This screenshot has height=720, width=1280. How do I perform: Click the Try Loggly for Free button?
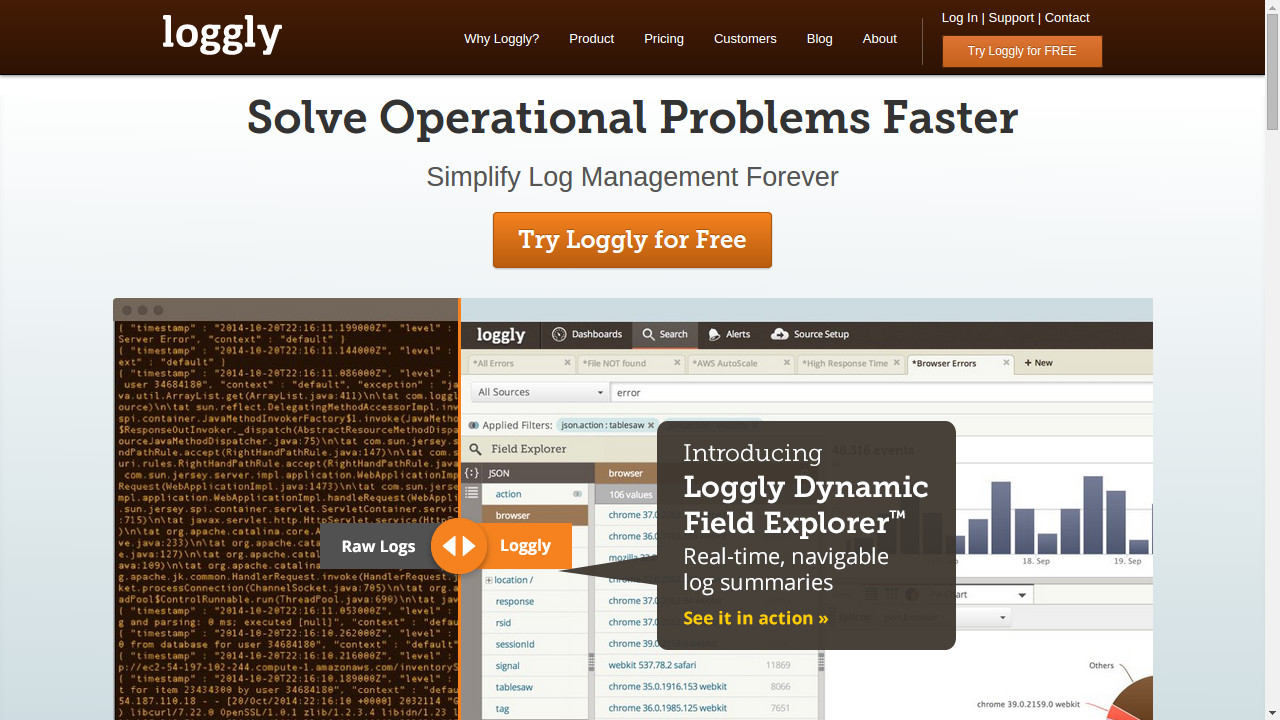[x=632, y=240]
